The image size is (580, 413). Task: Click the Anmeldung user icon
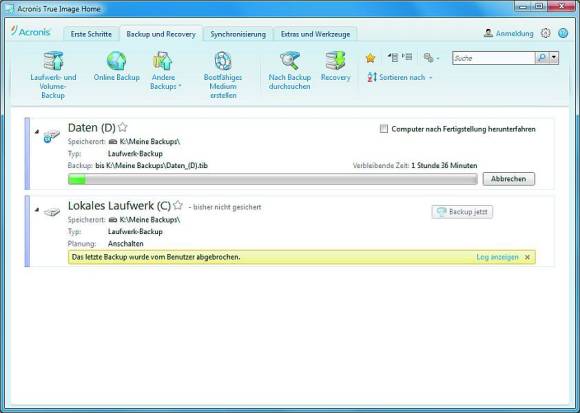[488, 33]
